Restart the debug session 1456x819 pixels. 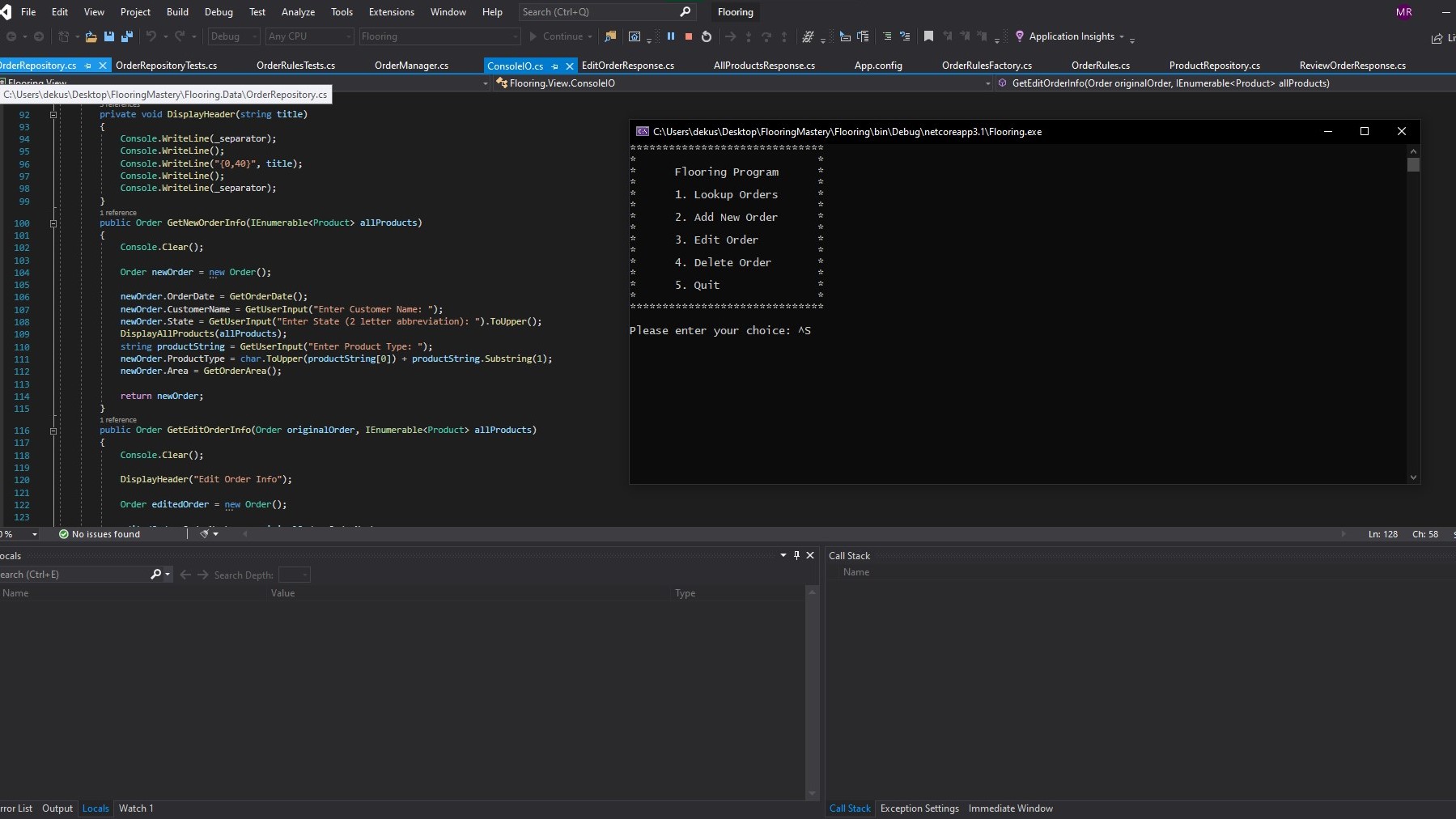click(x=707, y=36)
